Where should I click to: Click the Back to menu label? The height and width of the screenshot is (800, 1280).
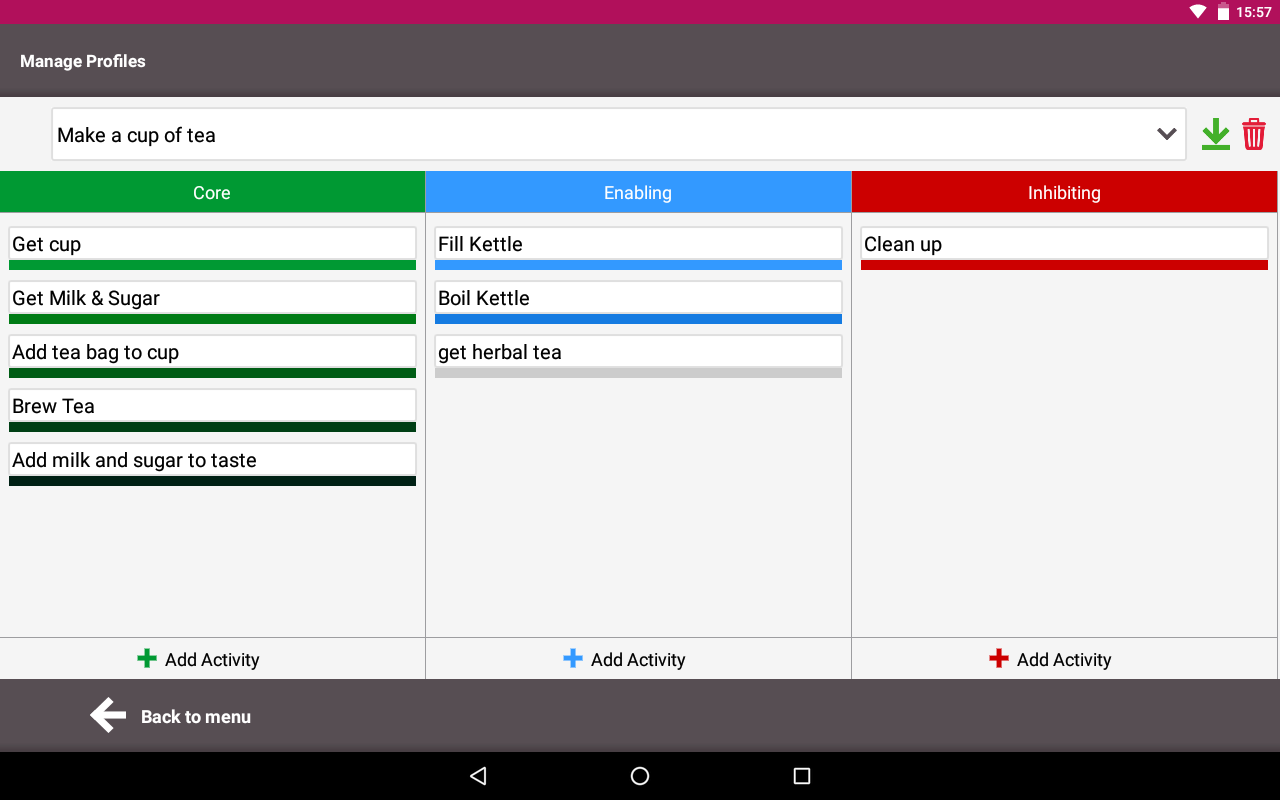(196, 717)
